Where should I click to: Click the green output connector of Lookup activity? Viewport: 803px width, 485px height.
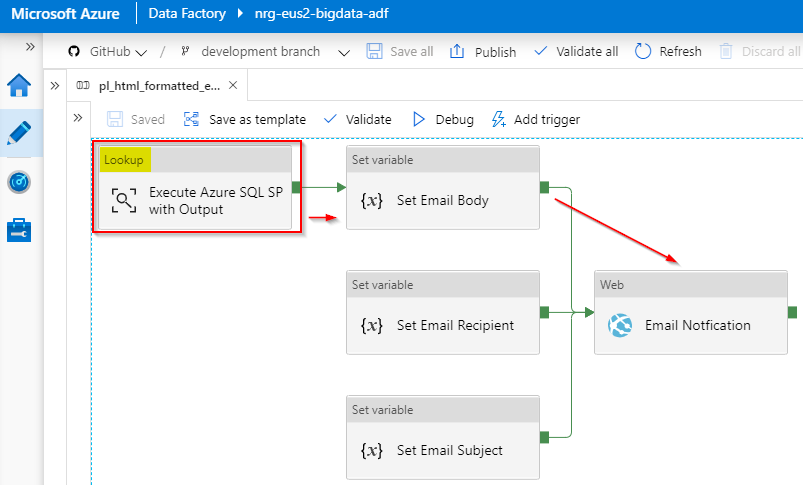coord(296,187)
